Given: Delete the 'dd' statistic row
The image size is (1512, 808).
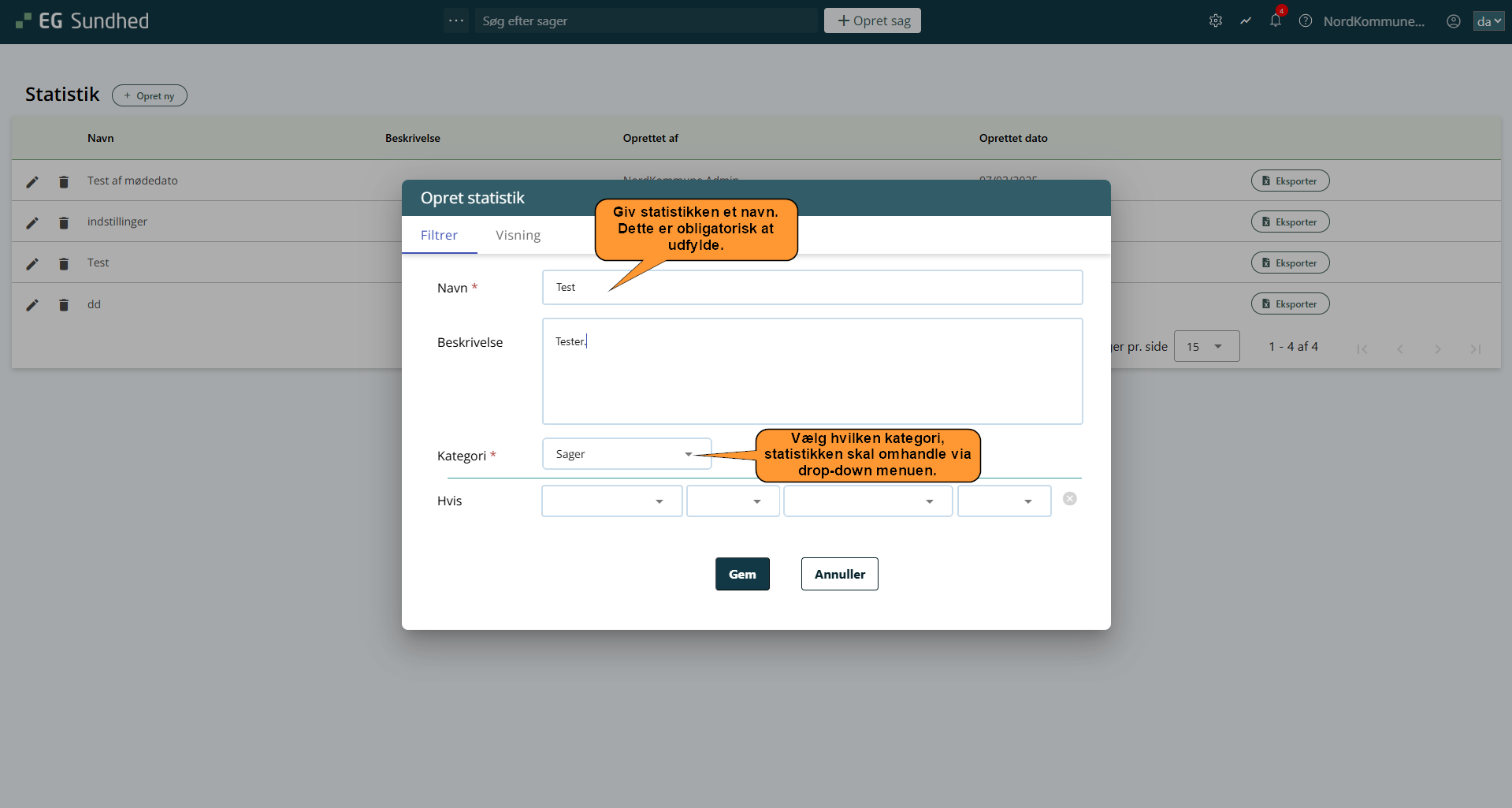Looking at the screenshot, I should tap(64, 305).
